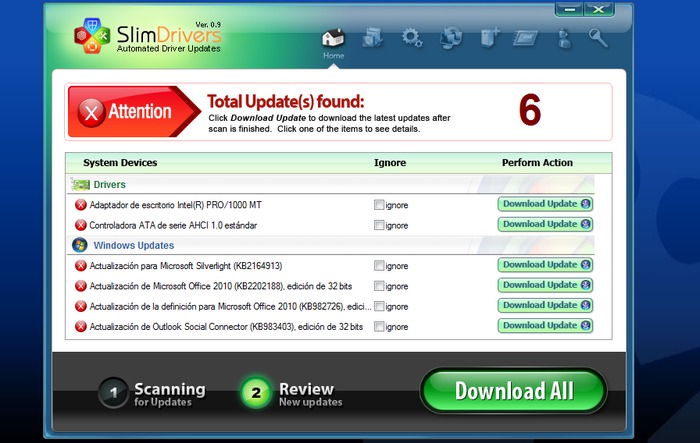Minimize the SlimDrivers window
The height and width of the screenshot is (443, 700).
pyautogui.click(x=569, y=9)
